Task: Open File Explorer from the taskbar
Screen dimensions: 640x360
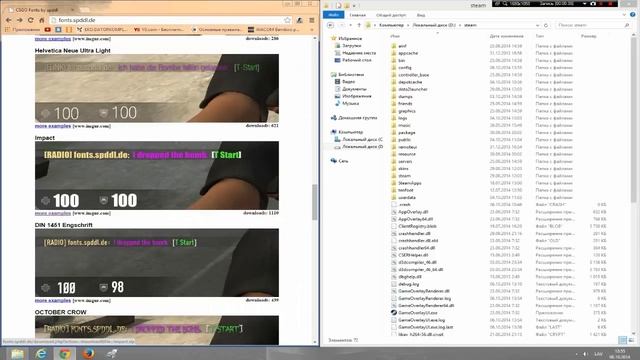Action: (17, 353)
